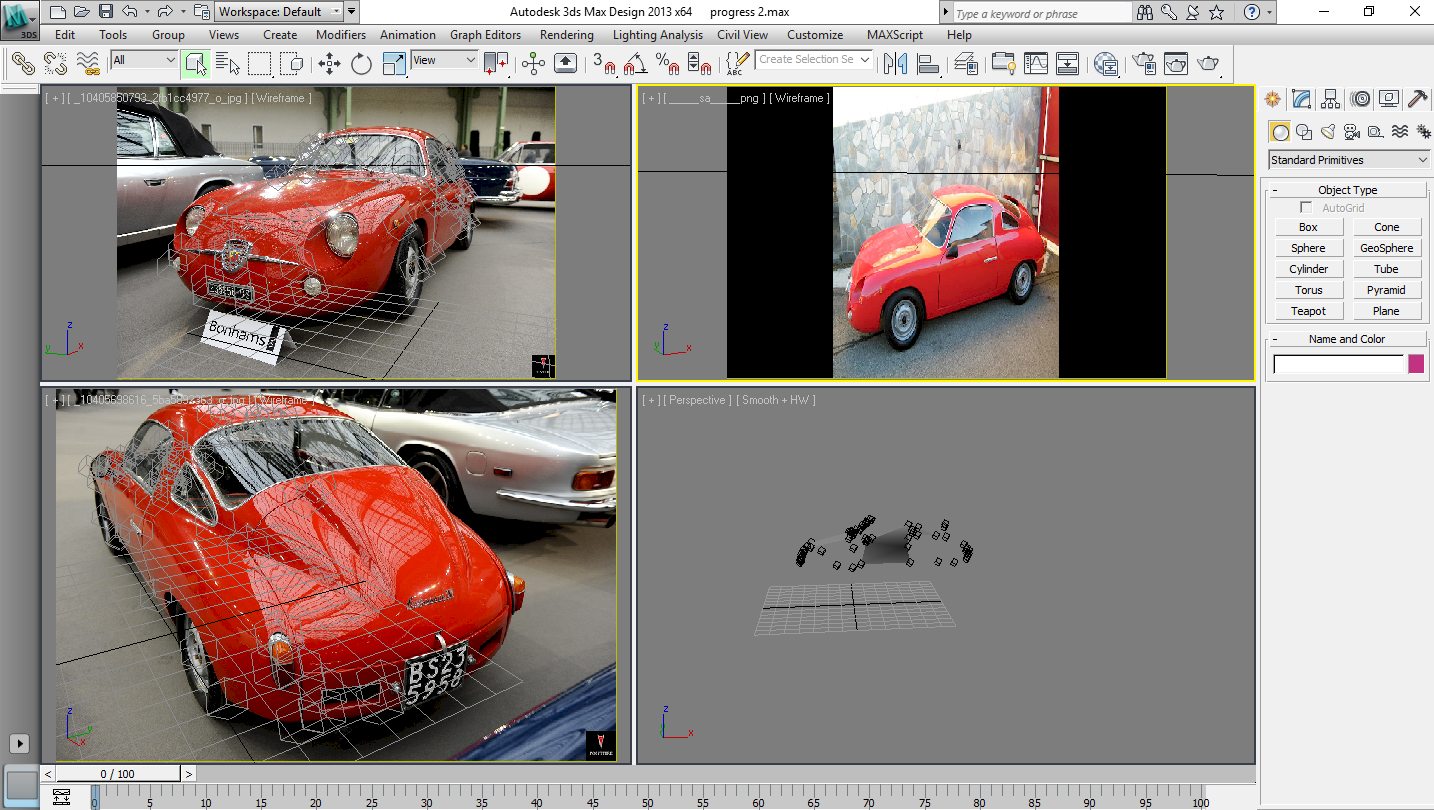The image size is (1434, 810).
Task: Enable Angle Snap Toggle
Action: point(632,65)
